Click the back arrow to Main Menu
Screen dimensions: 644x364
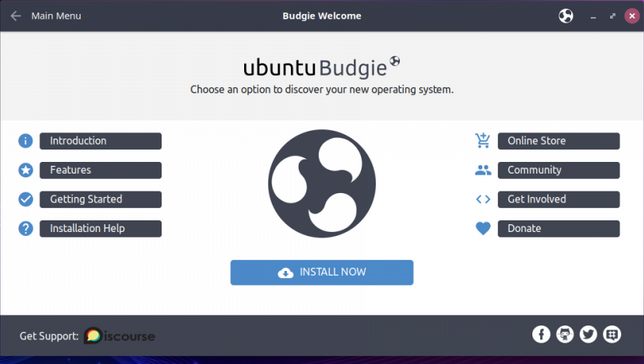16,16
